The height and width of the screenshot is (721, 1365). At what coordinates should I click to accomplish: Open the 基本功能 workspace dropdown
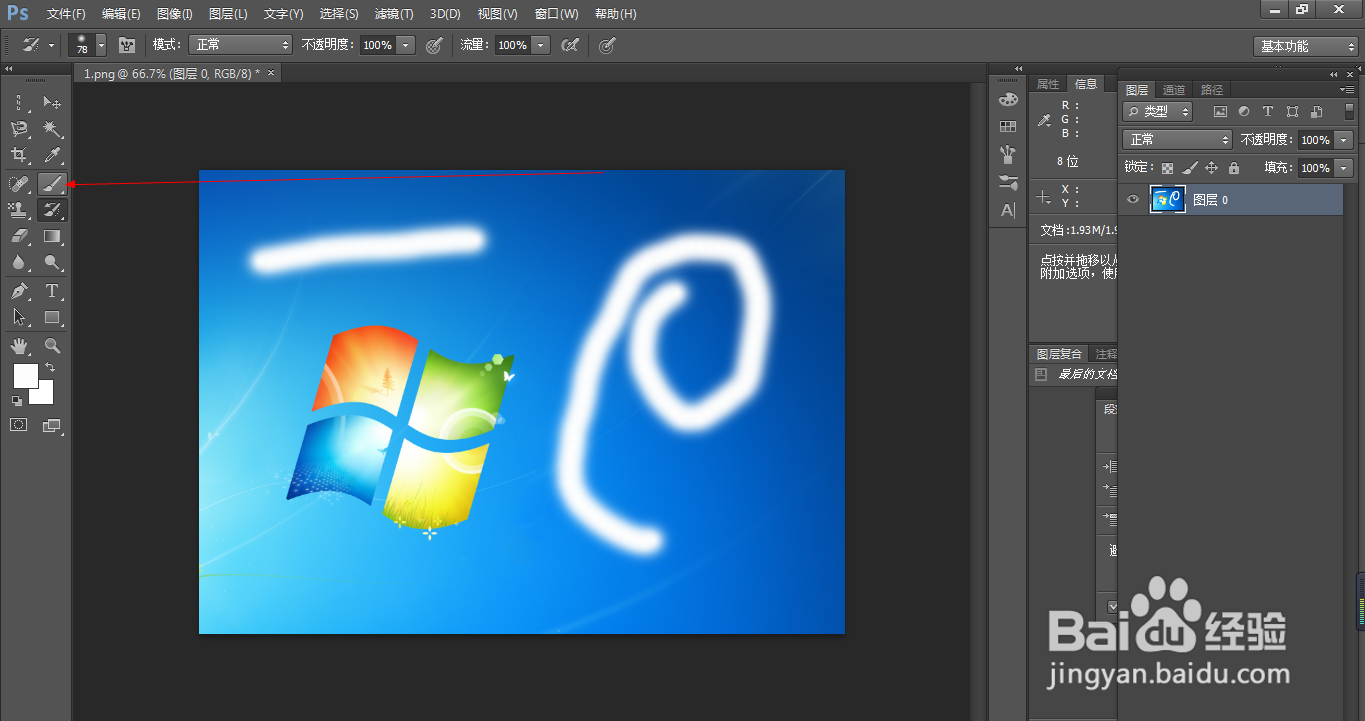tap(1305, 46)
